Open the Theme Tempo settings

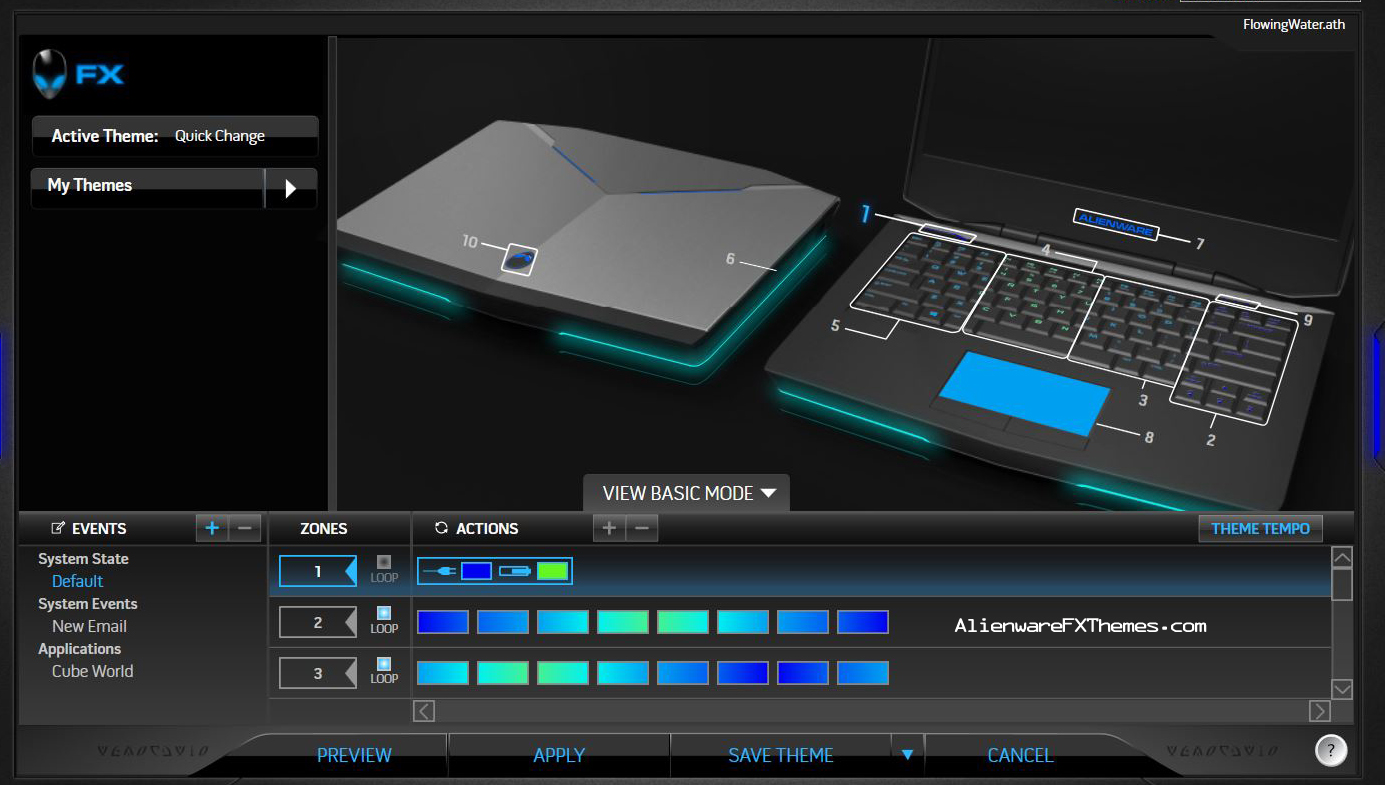click(x=1260, y=528)
